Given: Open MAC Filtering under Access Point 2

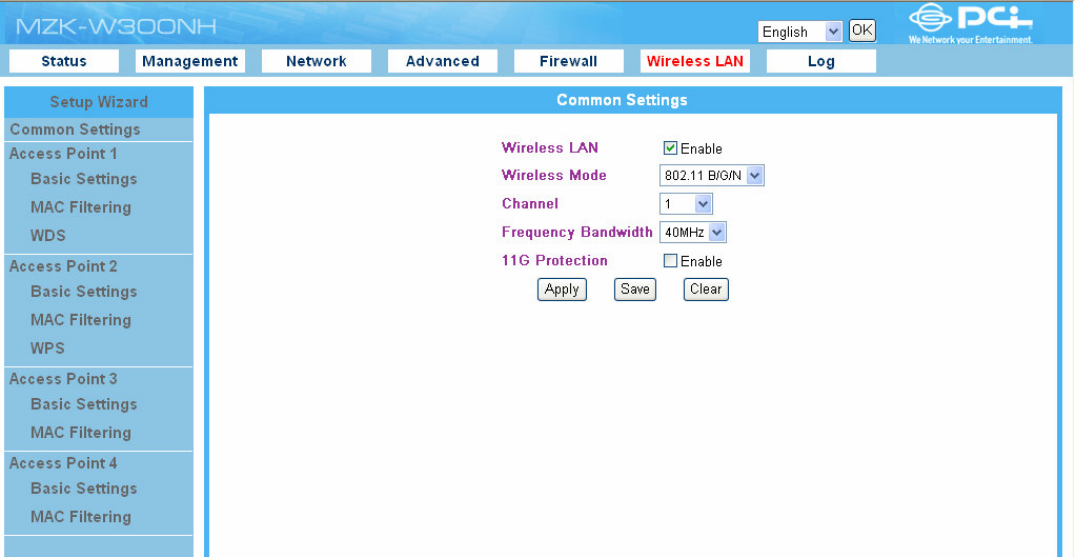Looking at the screenshot, I should coord(81,320).
